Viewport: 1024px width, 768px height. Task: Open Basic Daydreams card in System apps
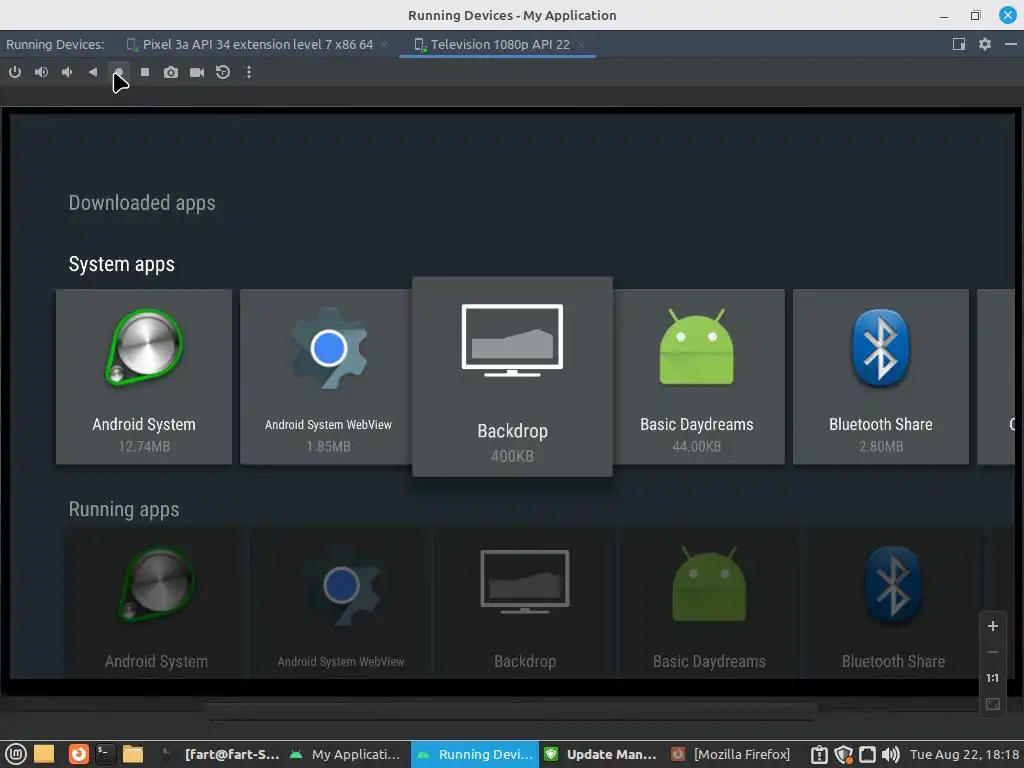(x=698, y=377)
